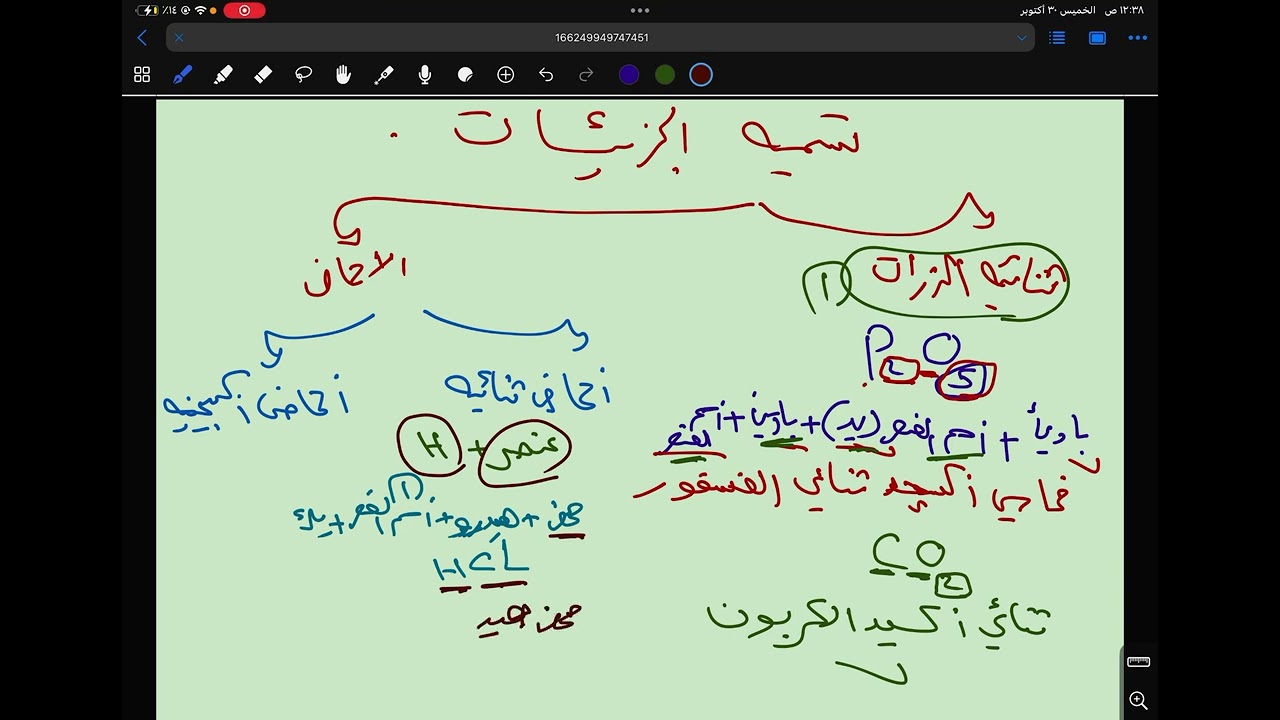Tap the battery status icon
Screen dimensions: 1280x720
148,10
